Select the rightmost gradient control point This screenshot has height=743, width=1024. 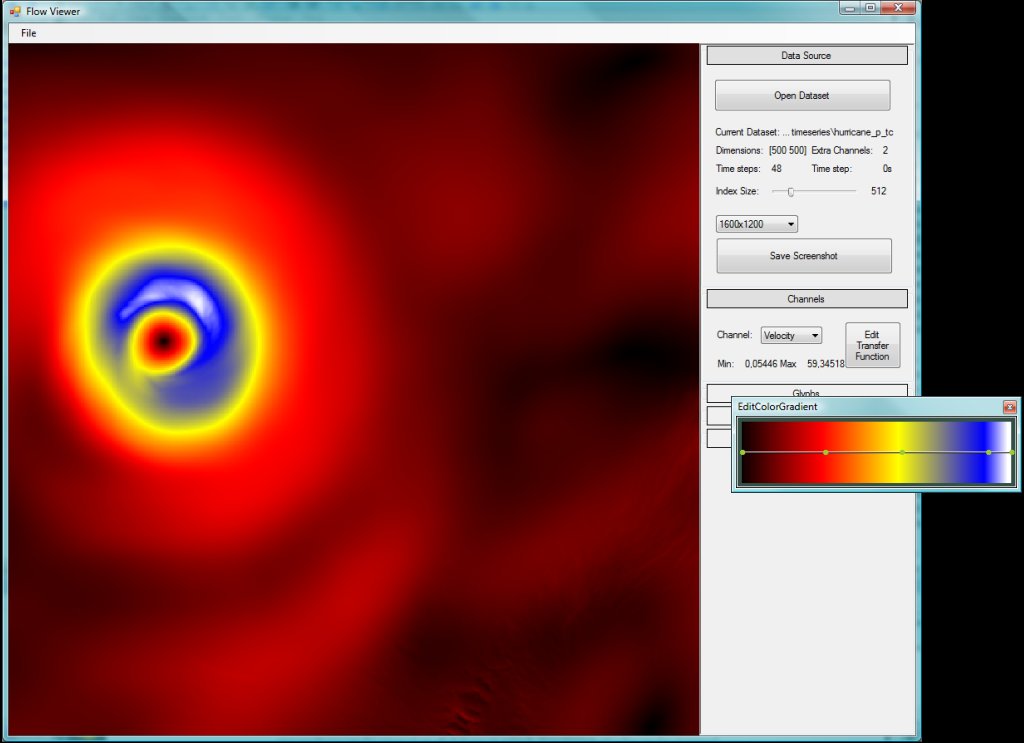pos(1012,452)
